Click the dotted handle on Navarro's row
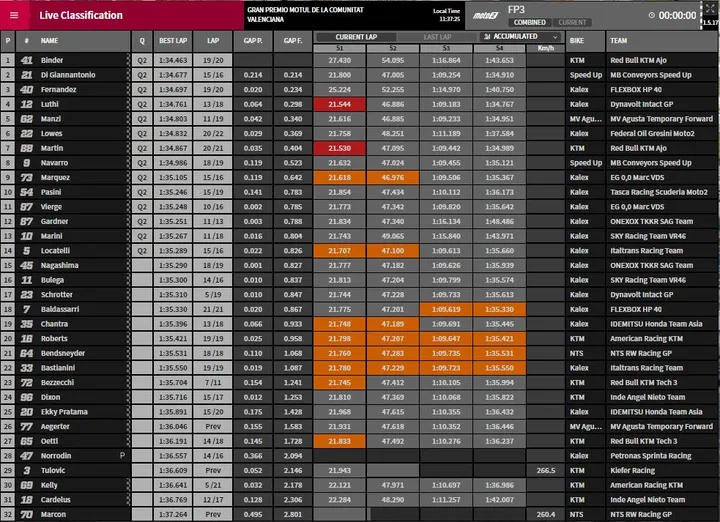Screen dimensions: 720x522 pos(128,163)
